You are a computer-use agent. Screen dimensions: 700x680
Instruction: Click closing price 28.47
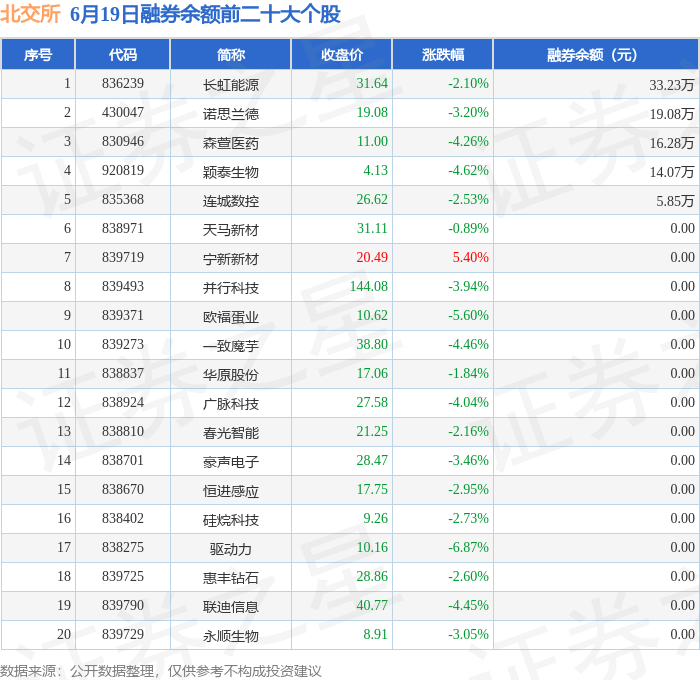(372, 461)
